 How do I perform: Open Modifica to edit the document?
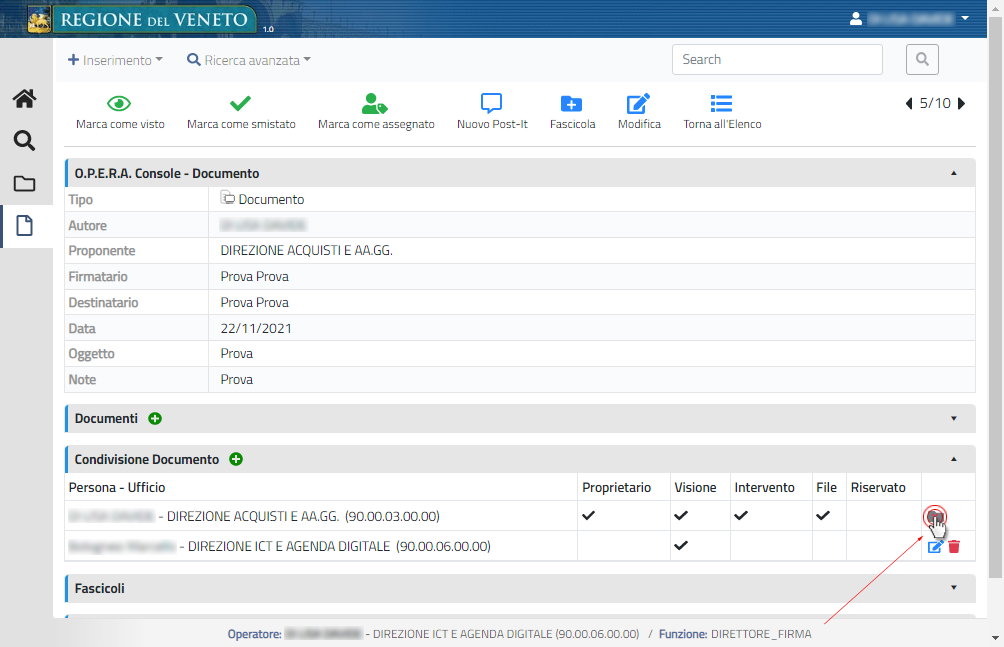pyautogui.click(x=638, y=104)
